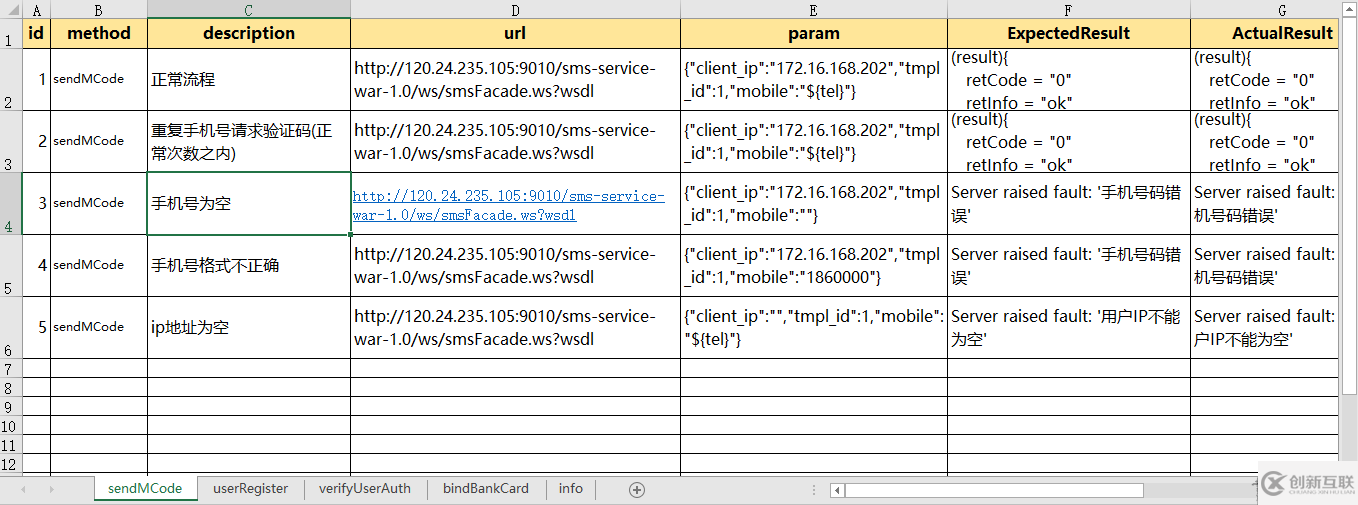Click sendMCode method cell for id 3
This screenshot has height=505, width=1358.
99,204
